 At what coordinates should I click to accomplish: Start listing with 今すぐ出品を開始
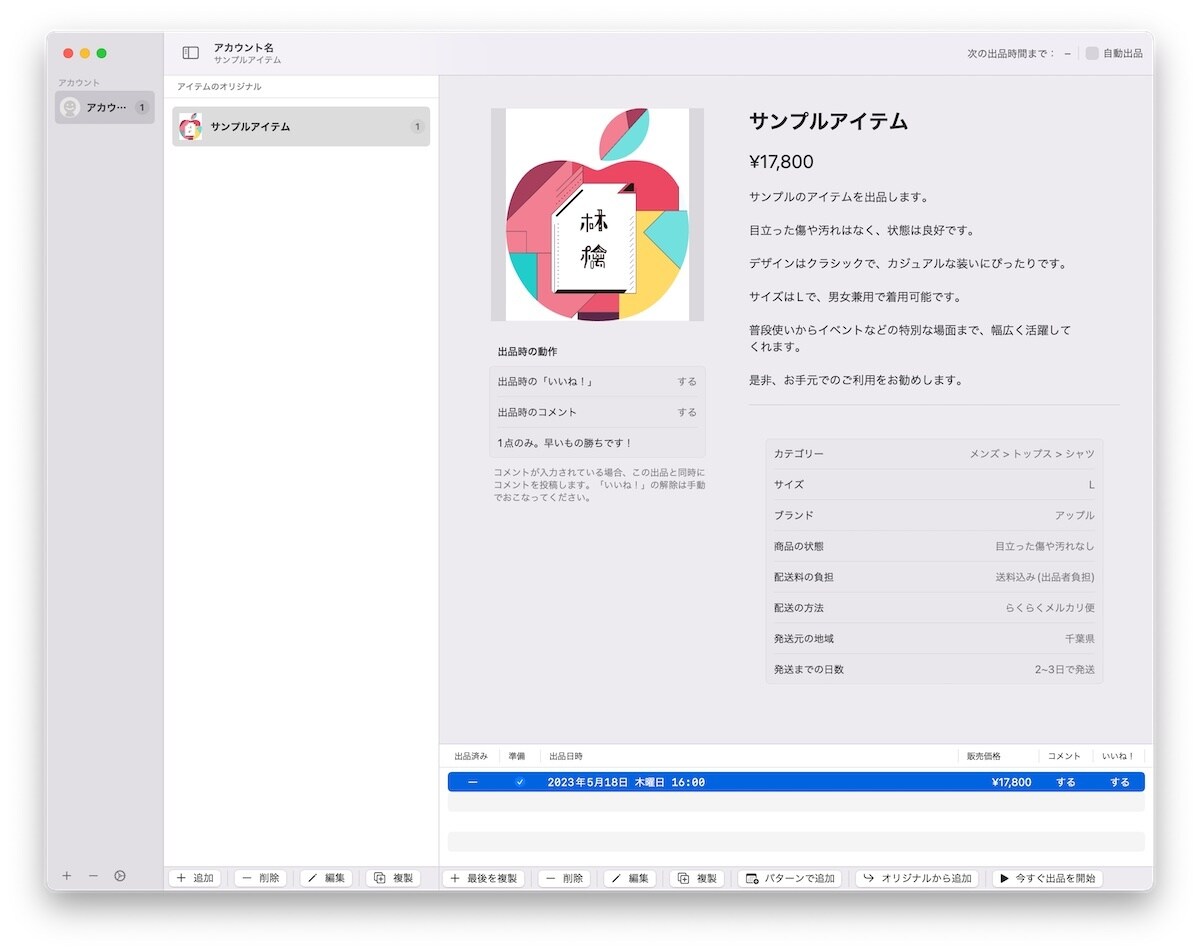[1047, 878]
